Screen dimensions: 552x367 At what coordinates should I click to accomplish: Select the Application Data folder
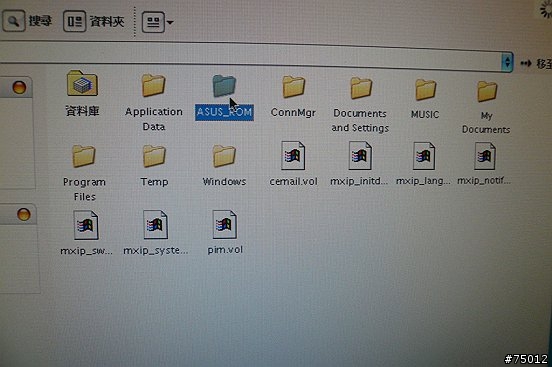click(x=153, y=85)
